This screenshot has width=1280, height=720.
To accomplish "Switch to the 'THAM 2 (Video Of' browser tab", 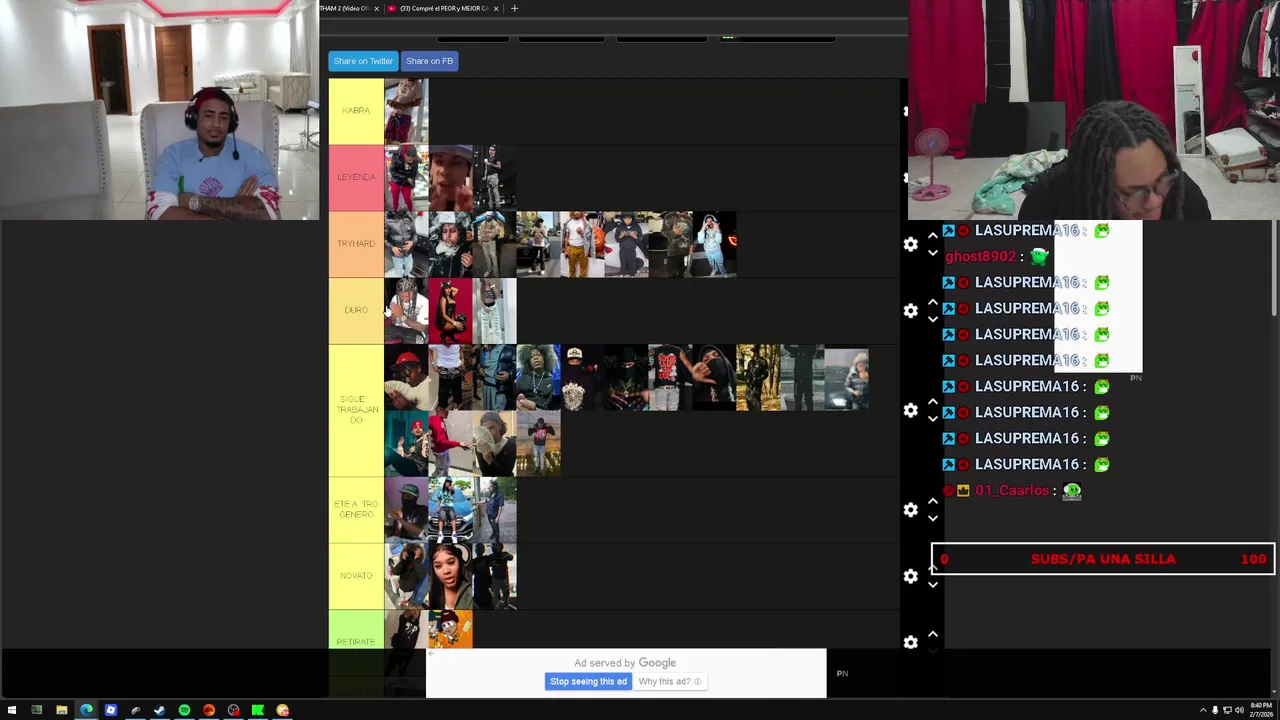I will [343, 8].
